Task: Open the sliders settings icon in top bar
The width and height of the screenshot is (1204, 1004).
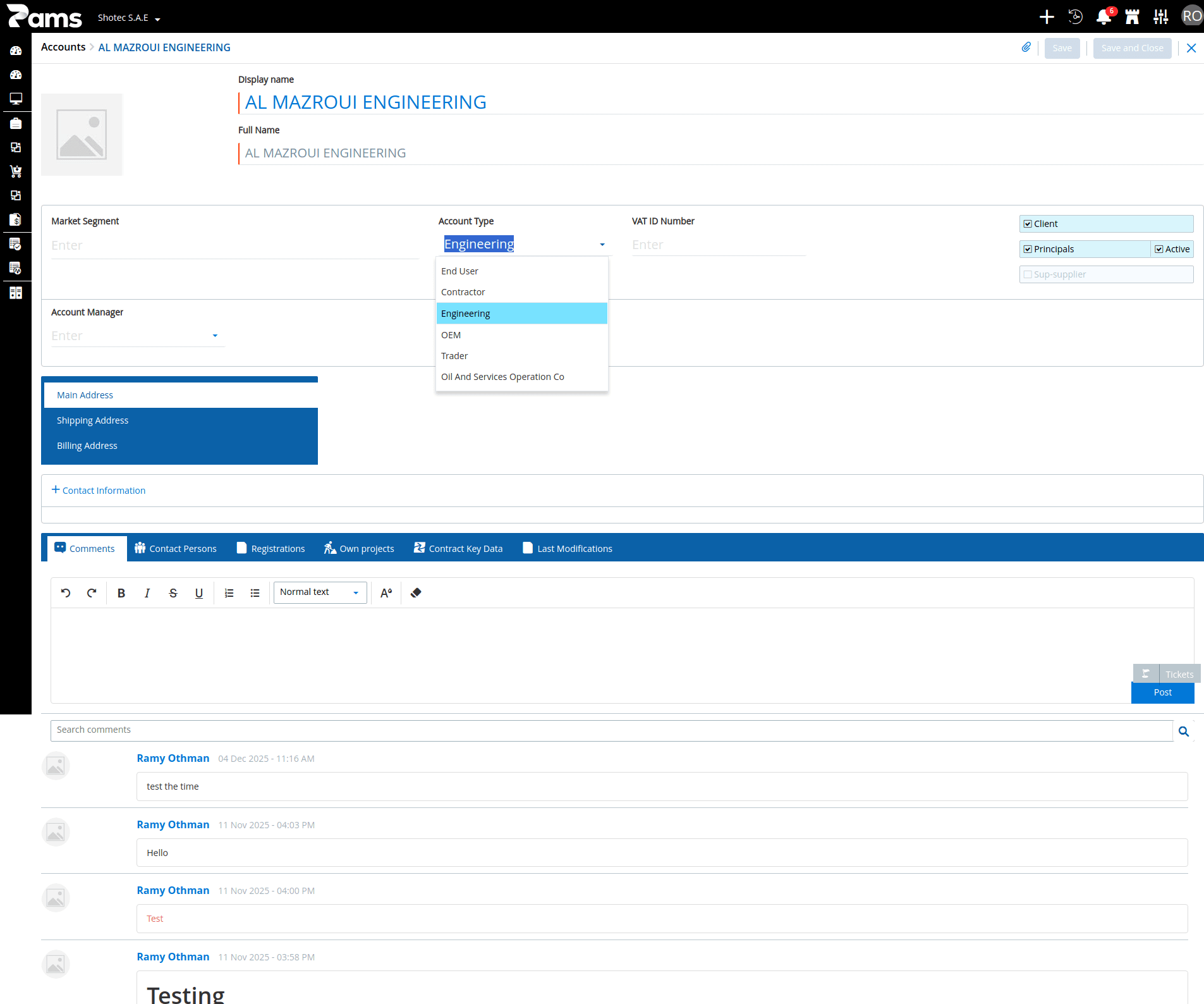Action: (1160, 17)
